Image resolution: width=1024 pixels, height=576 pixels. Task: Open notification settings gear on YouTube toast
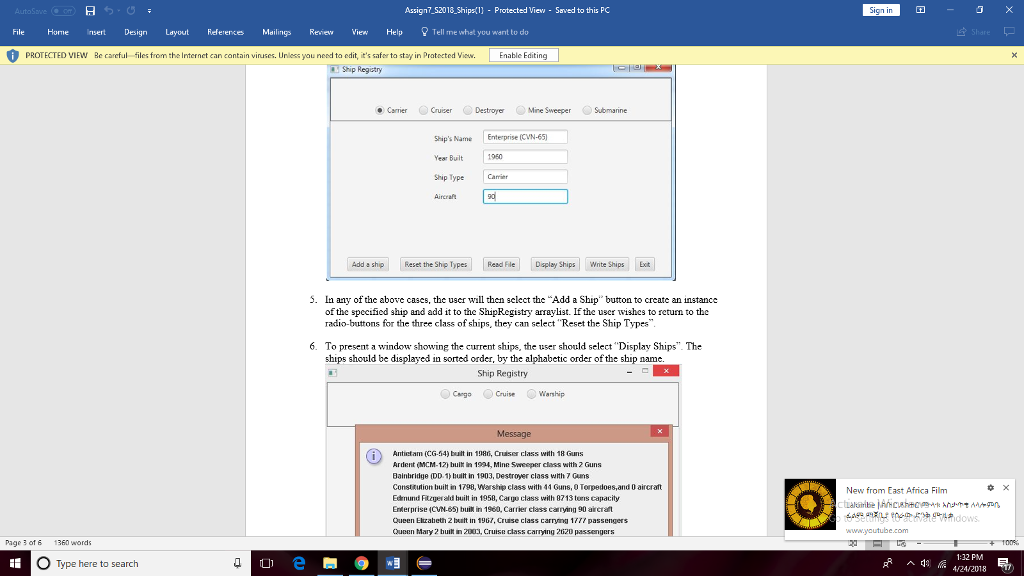(992, 487)
